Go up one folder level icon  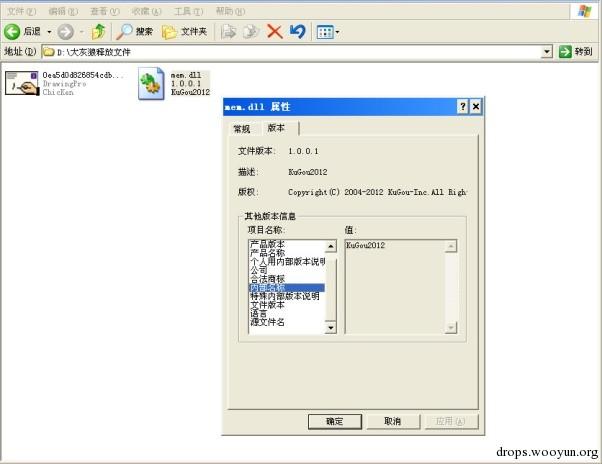tap(99, 32)
